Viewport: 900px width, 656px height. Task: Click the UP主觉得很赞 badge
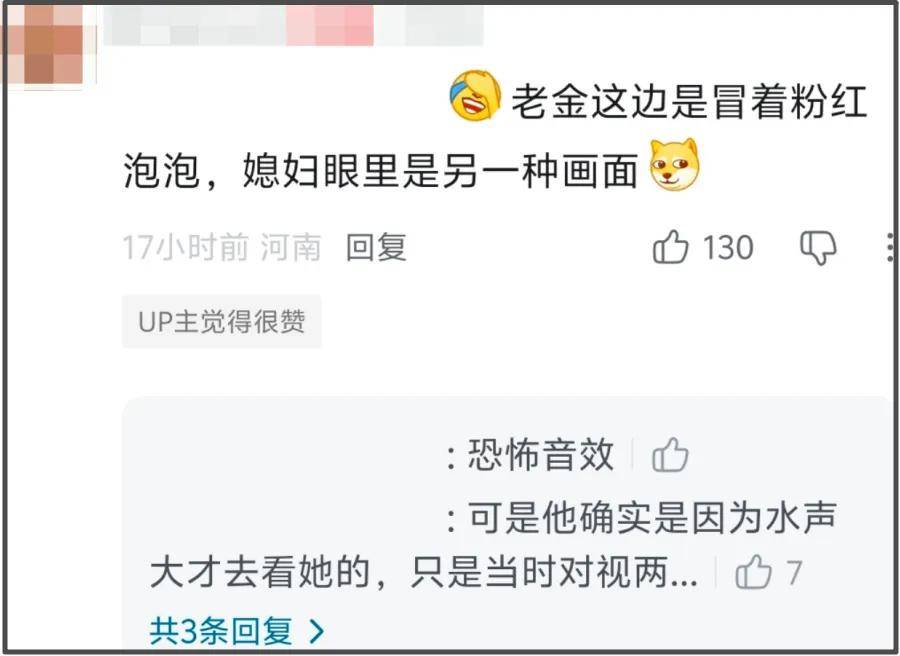(x=222, y=321)
